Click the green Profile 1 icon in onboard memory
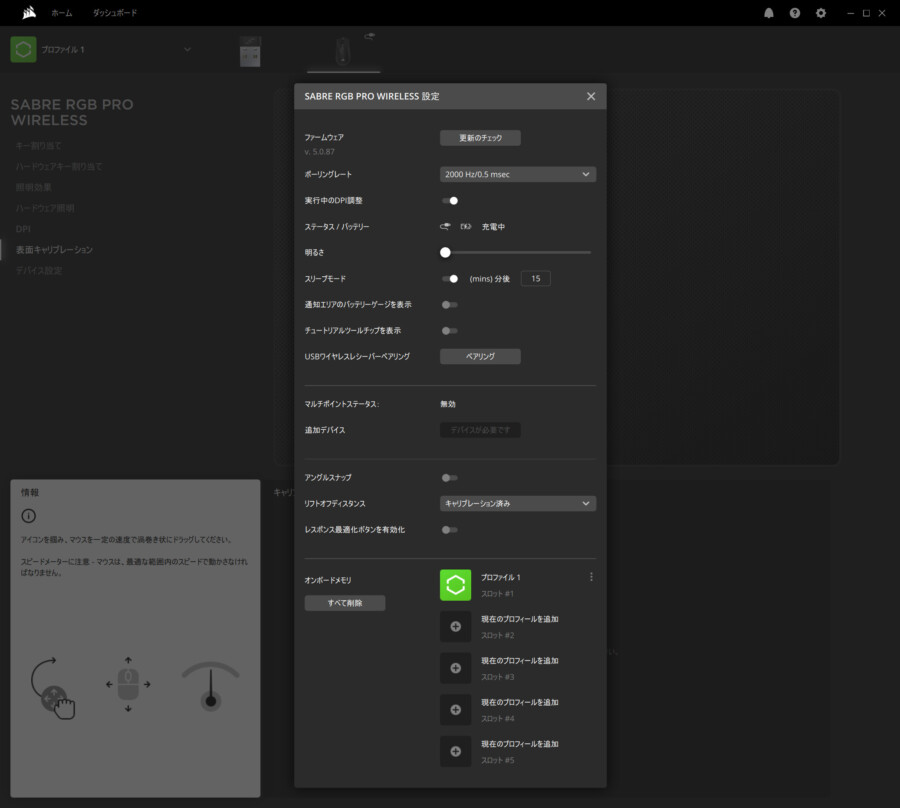 (x=455, y=585)
